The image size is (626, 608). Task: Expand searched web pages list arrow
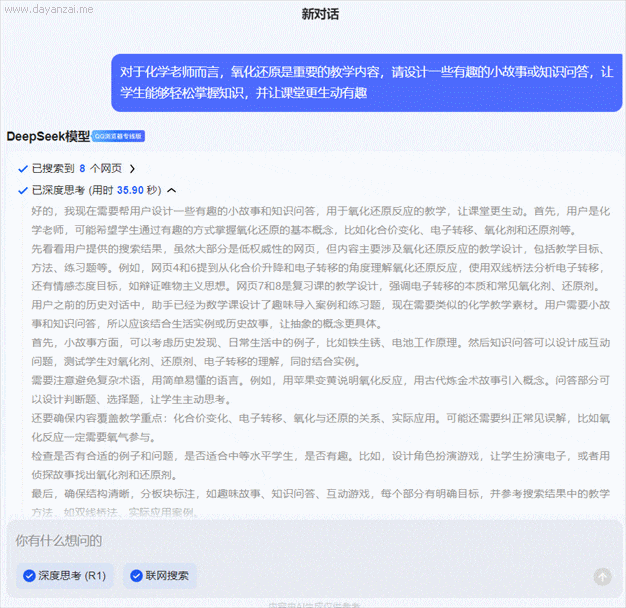click(132, 169)
